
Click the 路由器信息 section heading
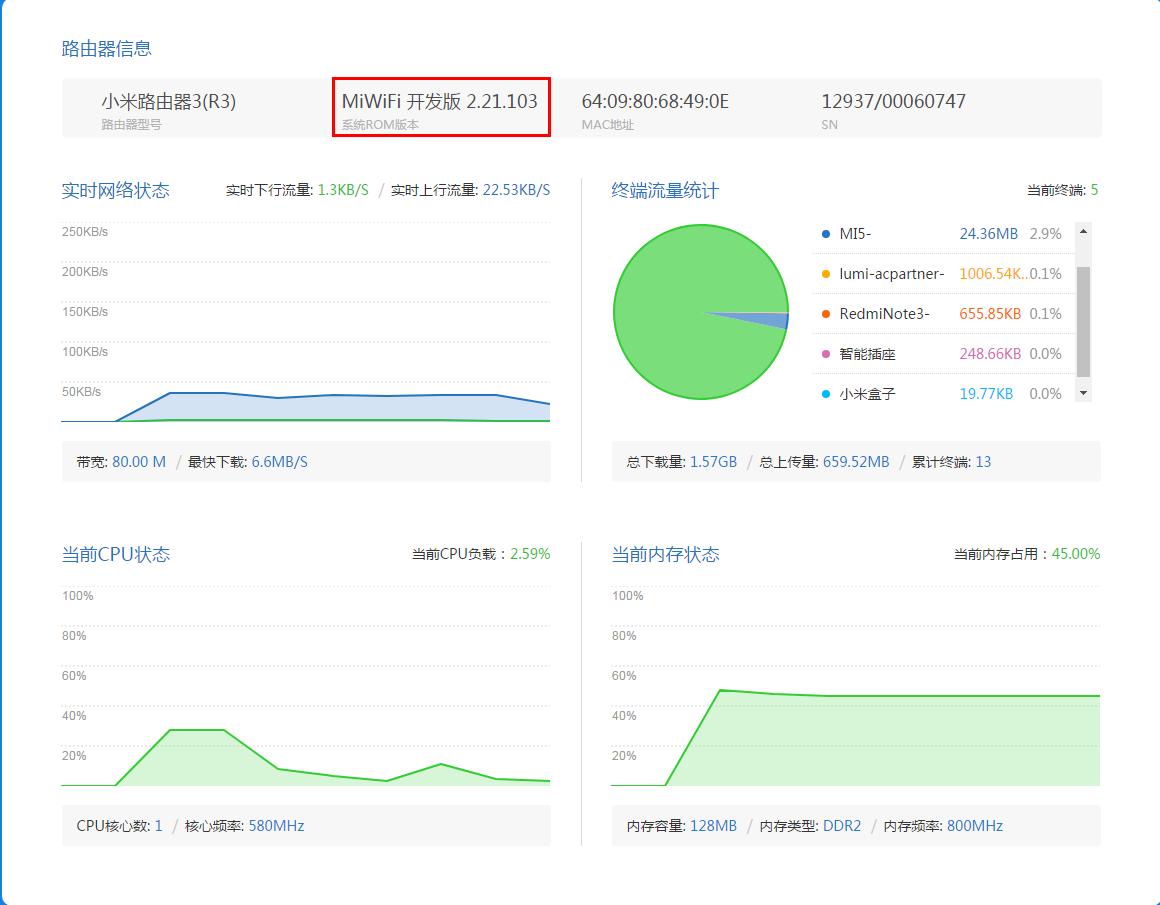(x=107, y=49)
